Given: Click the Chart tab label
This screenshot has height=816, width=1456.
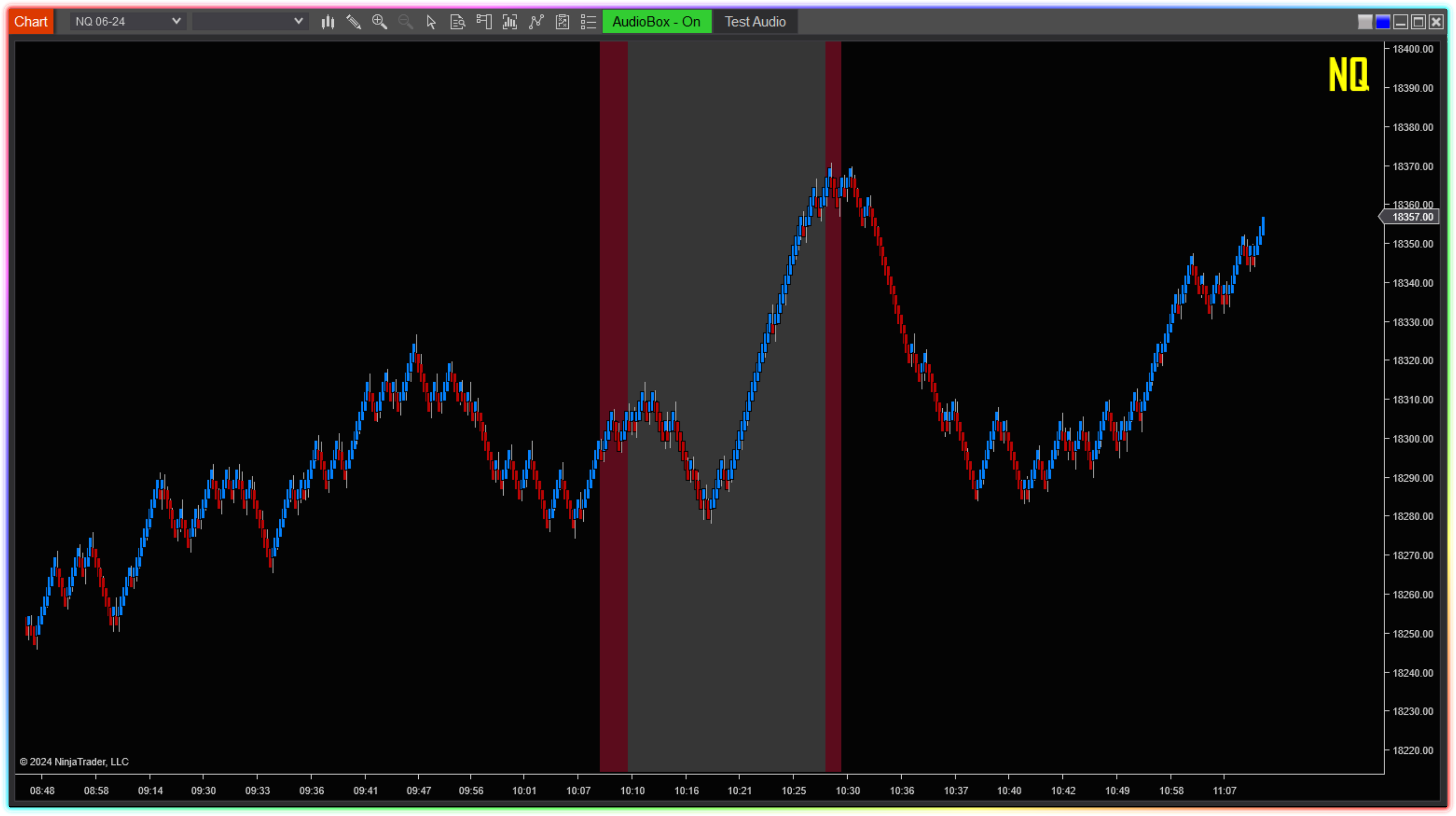Looking at the screenshot, I should tap(31, 22).
